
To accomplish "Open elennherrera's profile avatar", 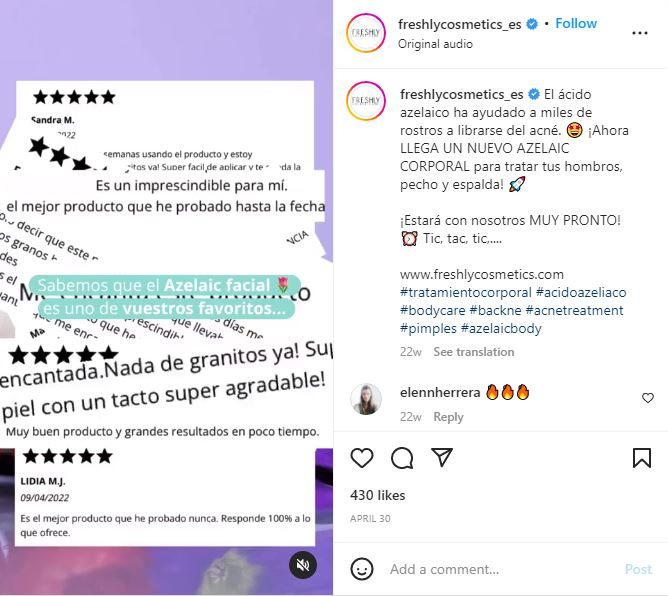I will pos(366,399).
